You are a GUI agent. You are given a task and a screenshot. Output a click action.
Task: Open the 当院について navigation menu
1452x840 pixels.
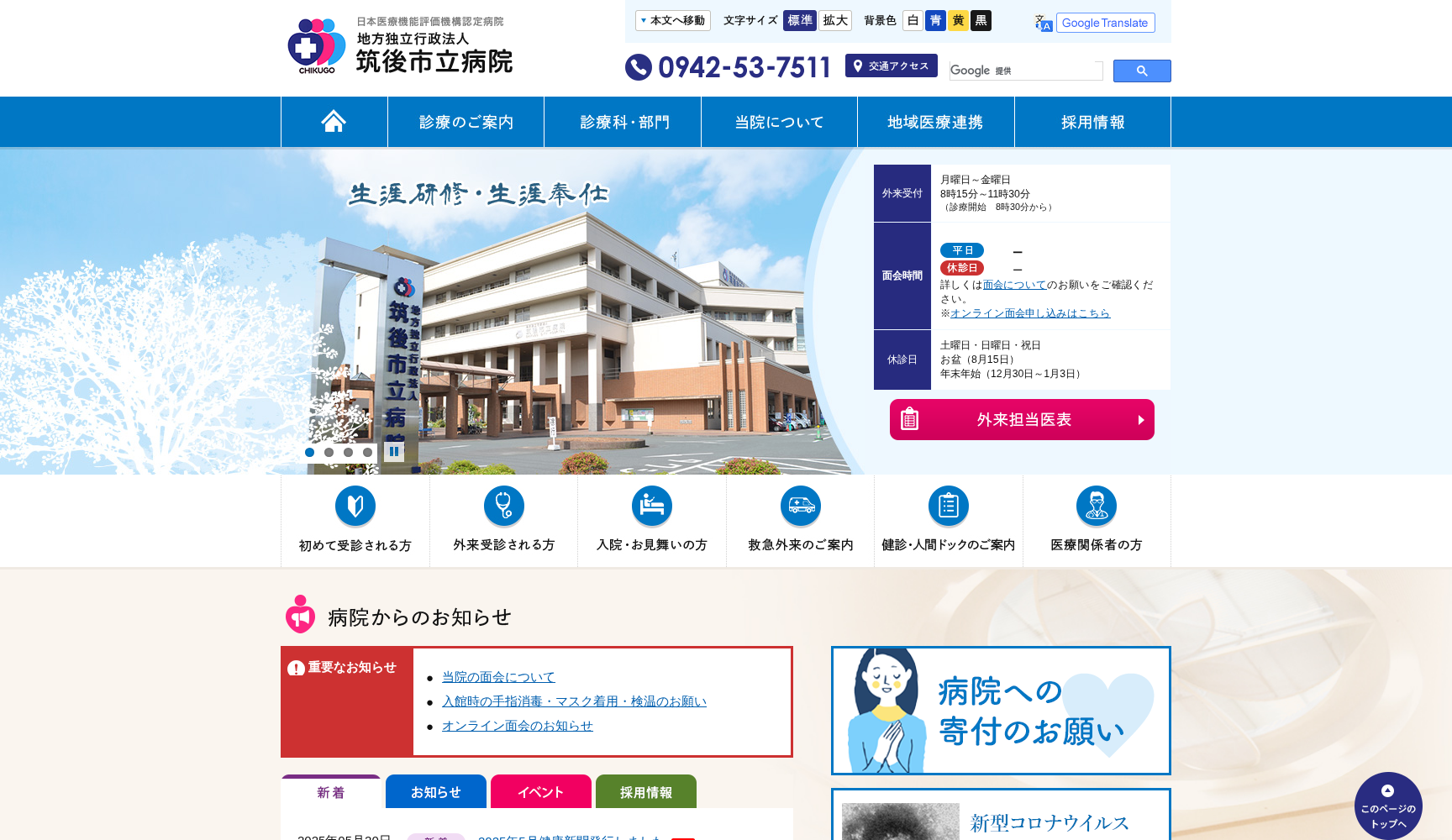click(x=778, y=121)
